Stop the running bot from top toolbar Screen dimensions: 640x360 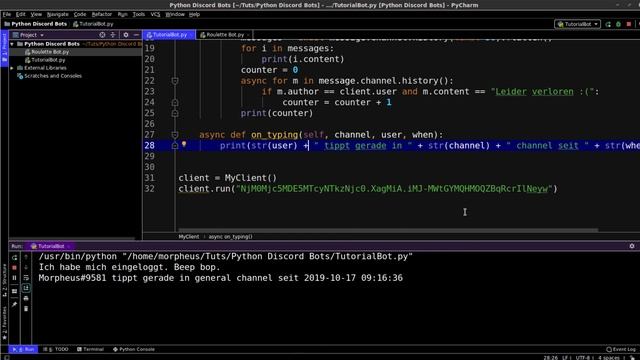tap(629, 24)
